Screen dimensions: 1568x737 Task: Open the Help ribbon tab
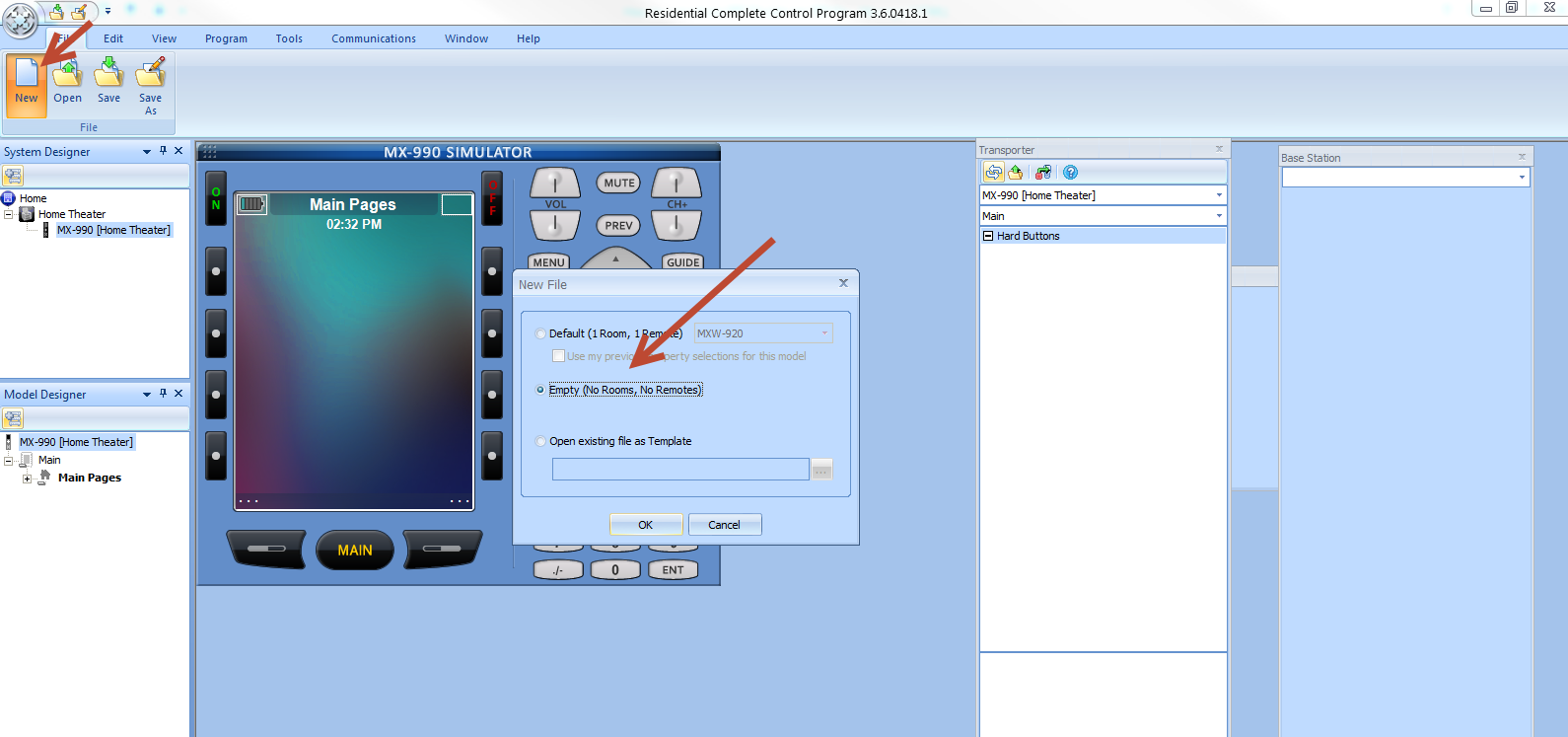pyautogui.click(x=529, y=38)
